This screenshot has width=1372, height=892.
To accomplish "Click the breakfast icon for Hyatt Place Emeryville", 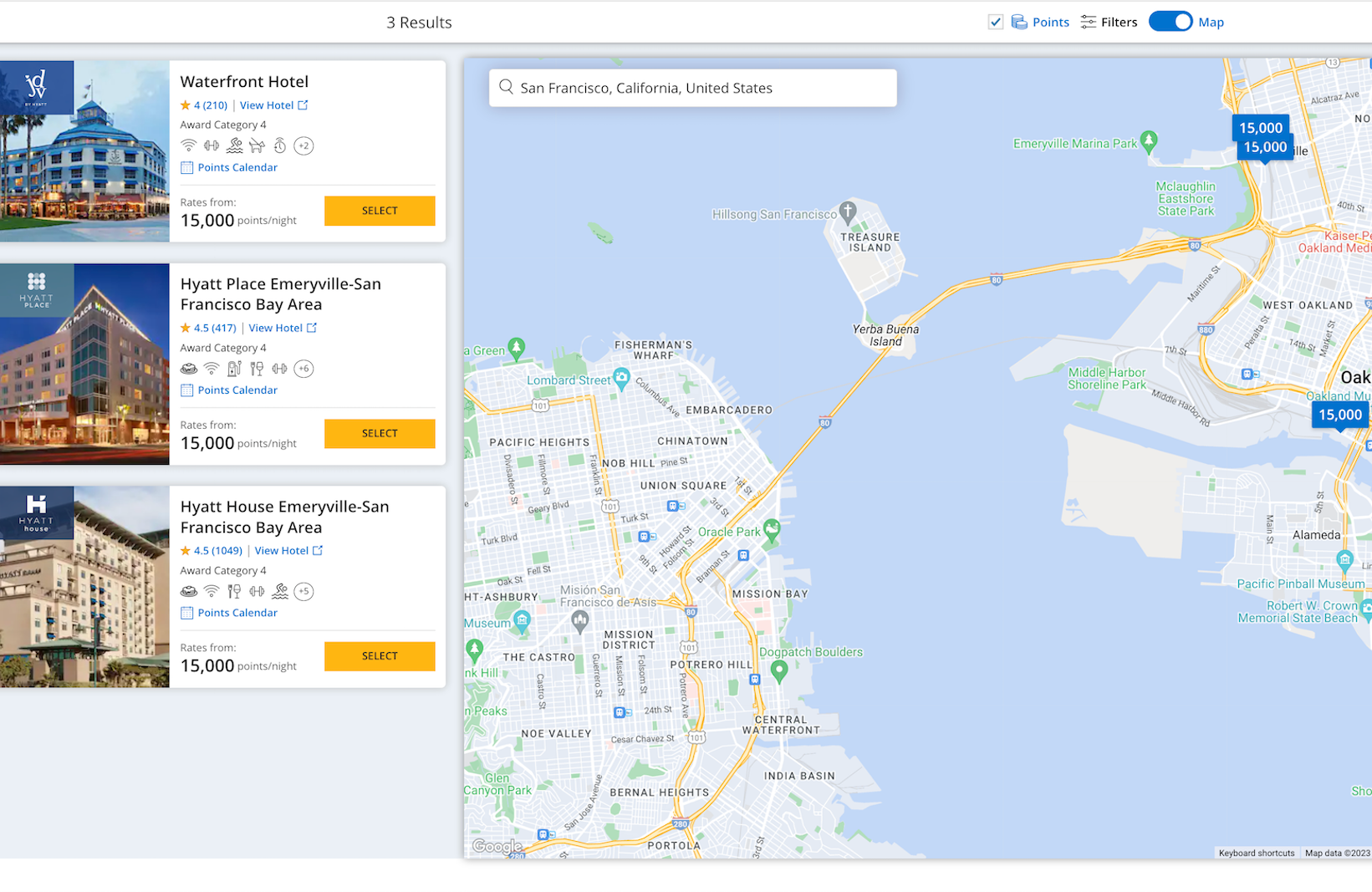I will coord(189,369).
